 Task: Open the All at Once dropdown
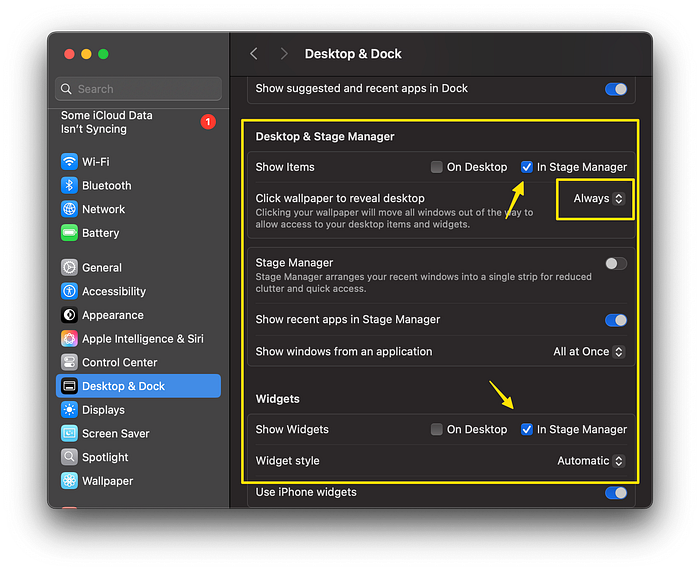click(589, 351)
